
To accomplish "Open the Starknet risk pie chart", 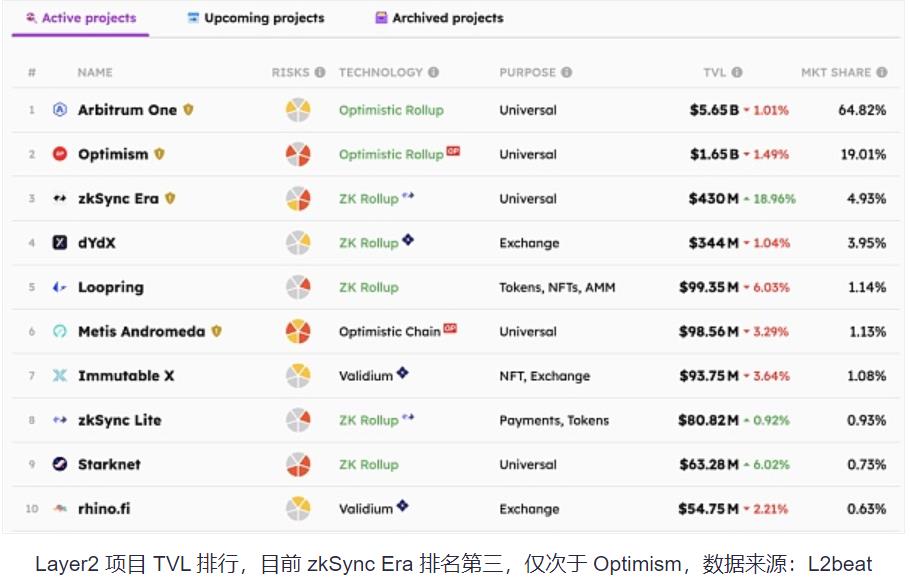I will (298, 464).
